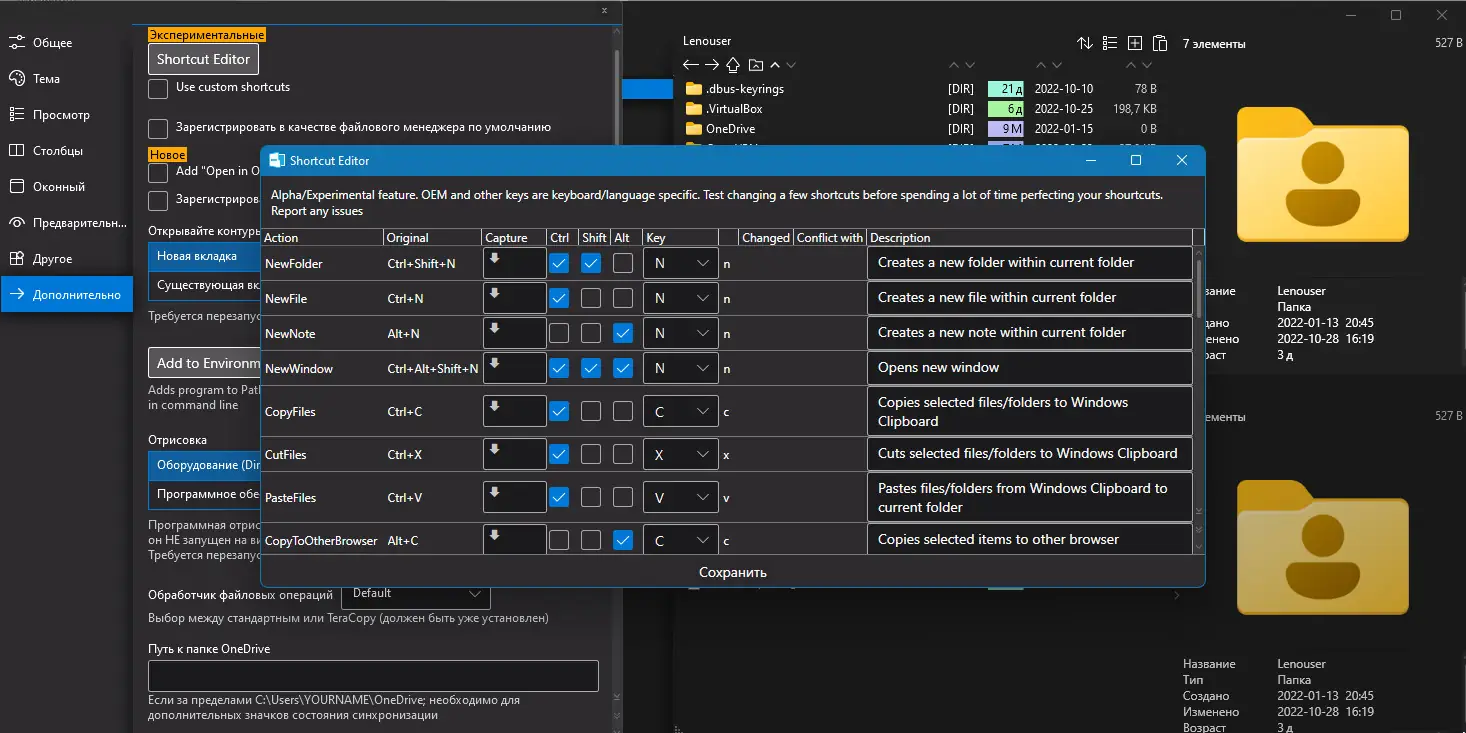Click the Сохранить button in Shortcut Editor
Viewport: 1466px width, 733px height.
click(x=733, y=572)
